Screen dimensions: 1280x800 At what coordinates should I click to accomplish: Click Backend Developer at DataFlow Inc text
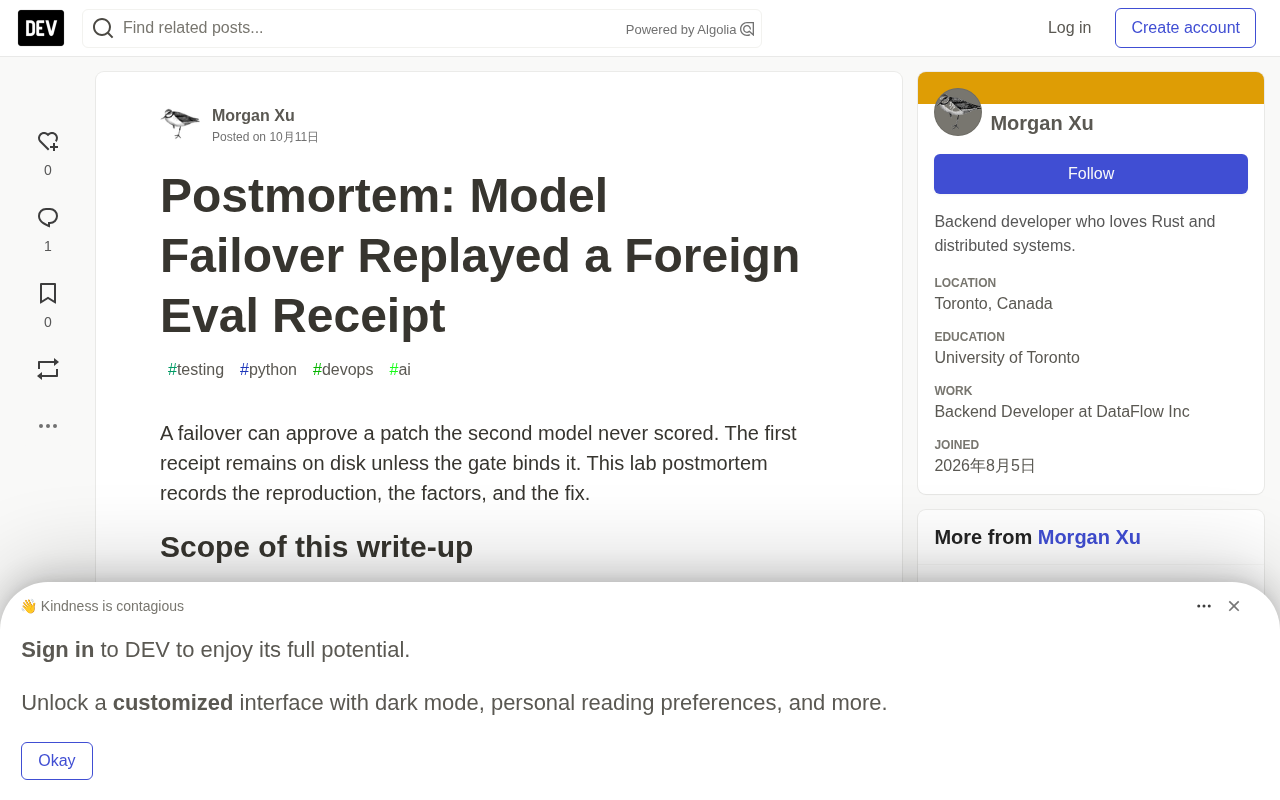click(x=1062, y=412)
